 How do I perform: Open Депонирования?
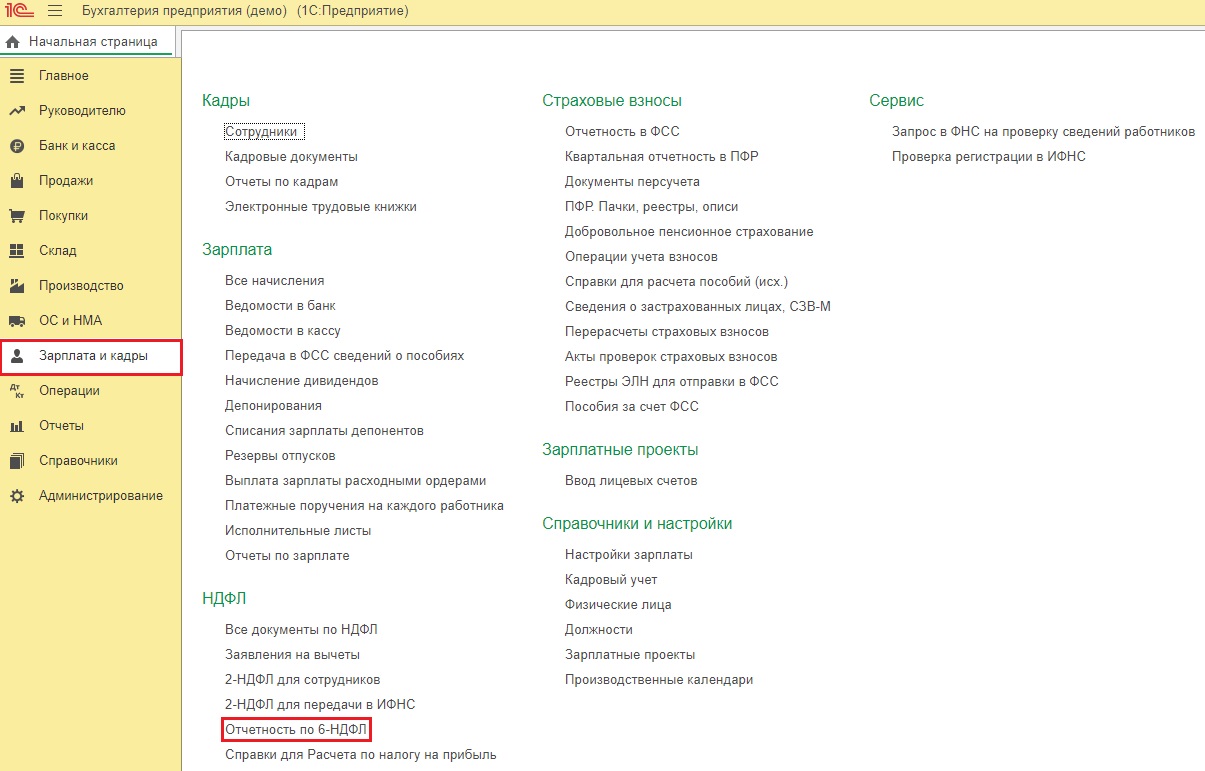pyautogui.click(x=273, y=406)
